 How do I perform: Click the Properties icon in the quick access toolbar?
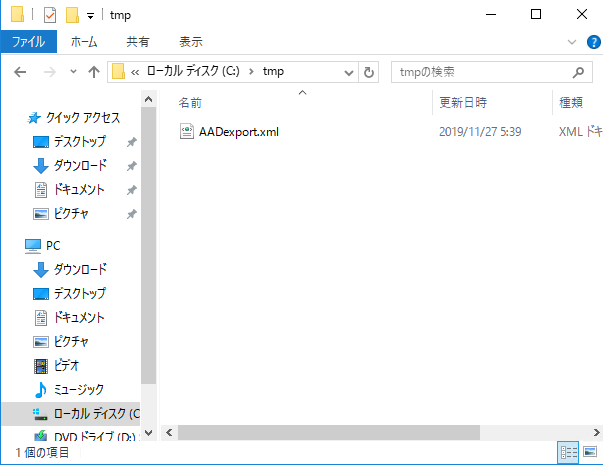tap(50, 15)
